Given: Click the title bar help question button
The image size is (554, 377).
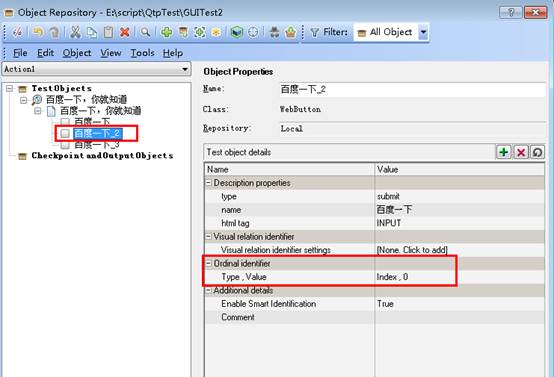Looking at the screenshot, I should (x=511, y=12).
